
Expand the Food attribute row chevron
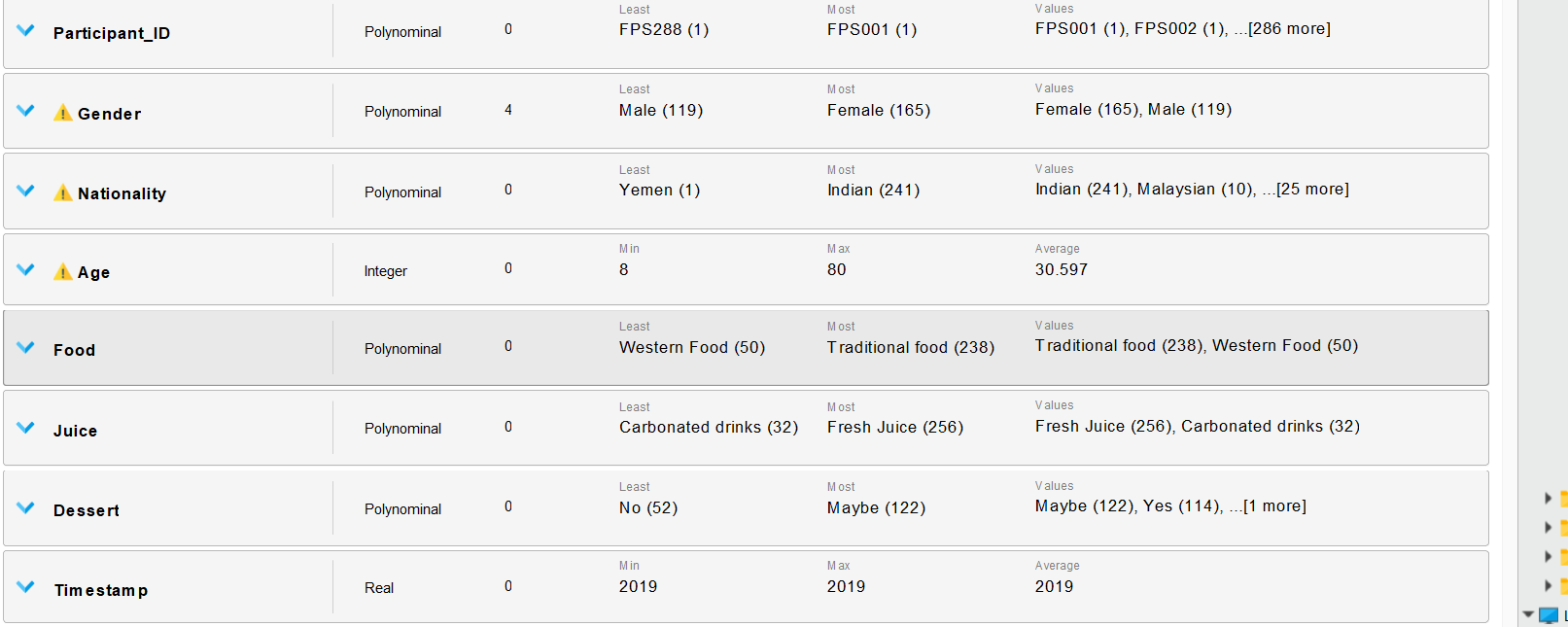26,347
